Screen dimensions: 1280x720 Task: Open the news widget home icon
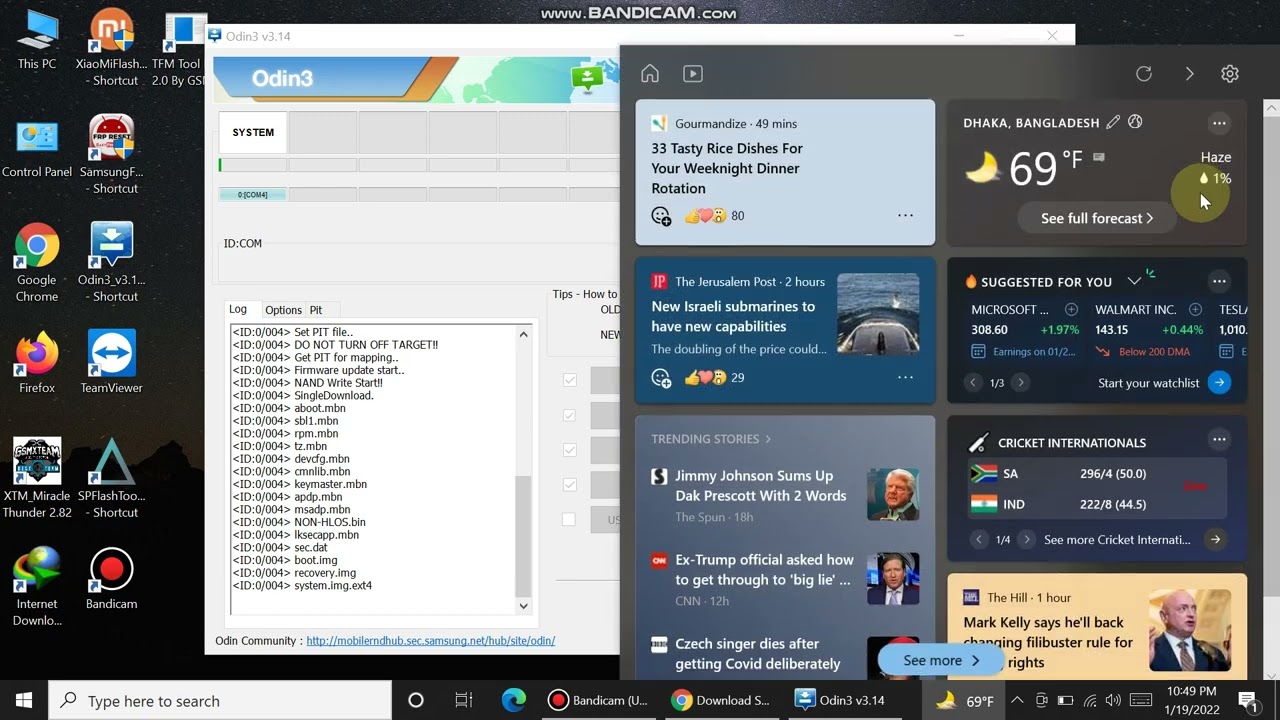click(x=650, y=74)
